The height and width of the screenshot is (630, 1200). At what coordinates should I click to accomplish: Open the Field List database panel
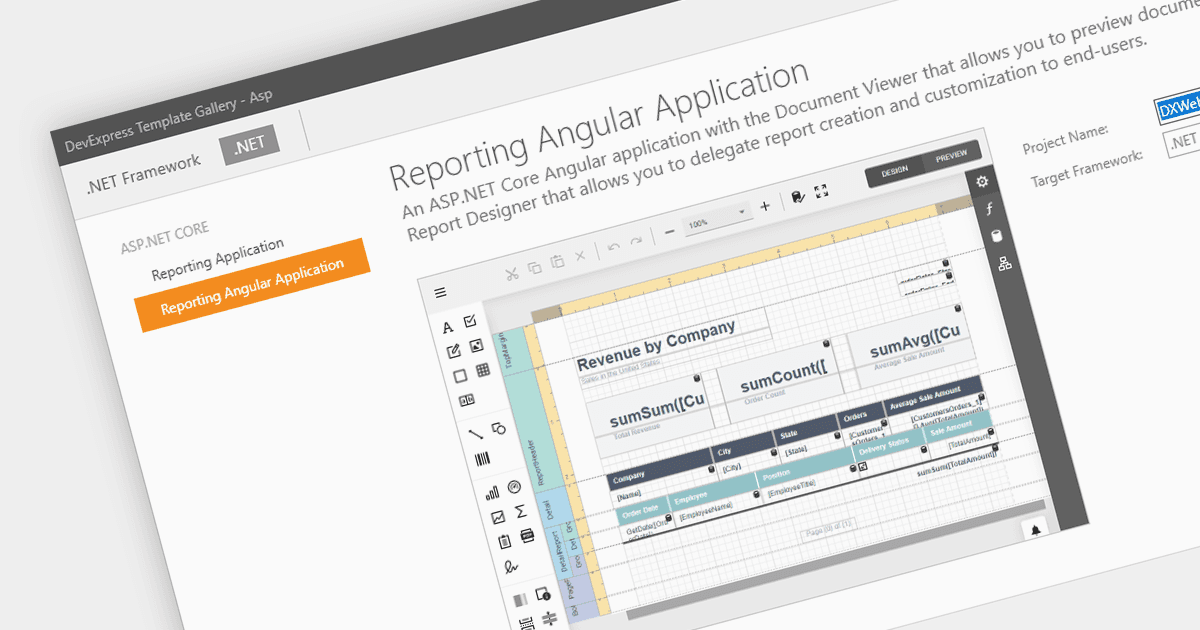(996, 236)
